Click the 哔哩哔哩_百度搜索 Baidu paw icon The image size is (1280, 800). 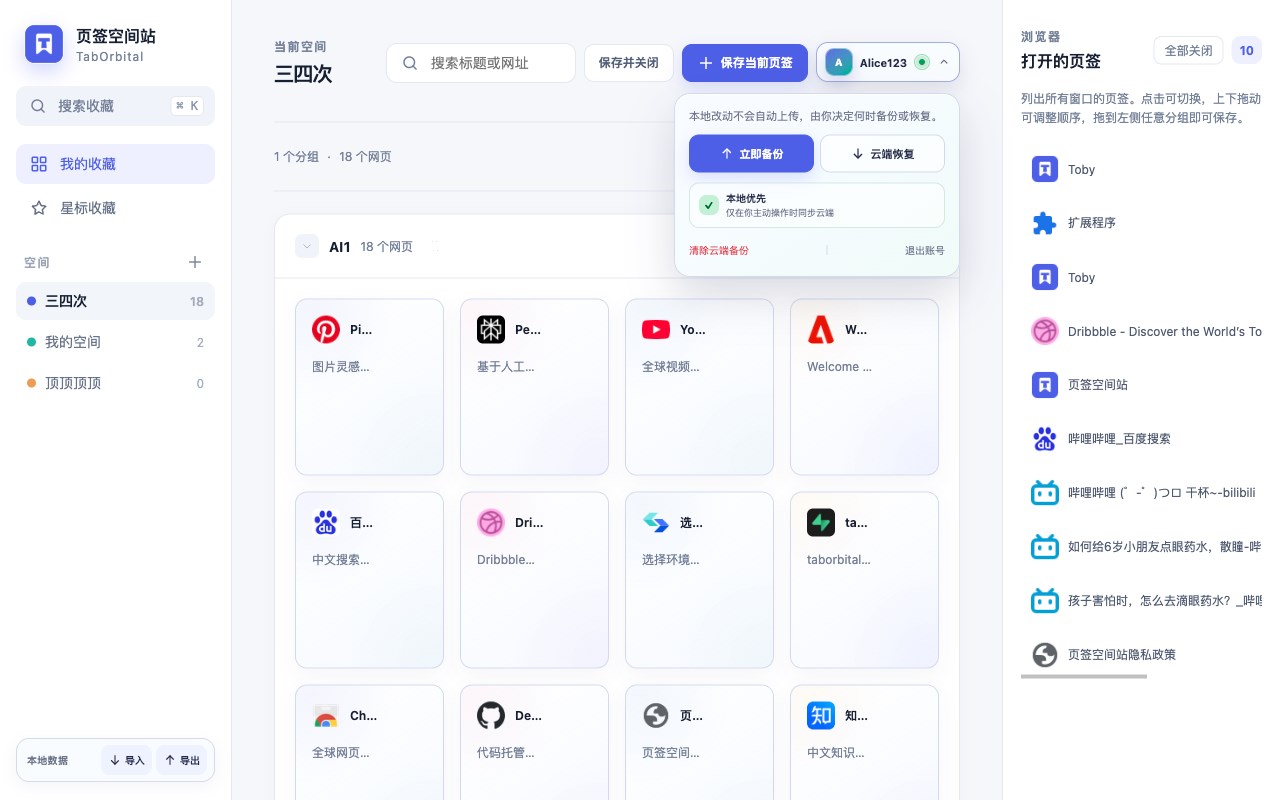coord(1045,439)
